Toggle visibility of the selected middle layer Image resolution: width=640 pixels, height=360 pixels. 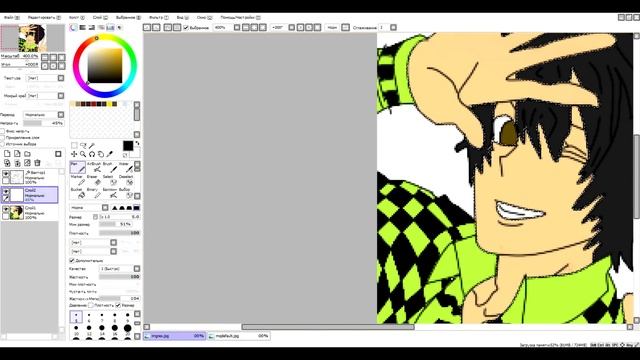[6, 191]
